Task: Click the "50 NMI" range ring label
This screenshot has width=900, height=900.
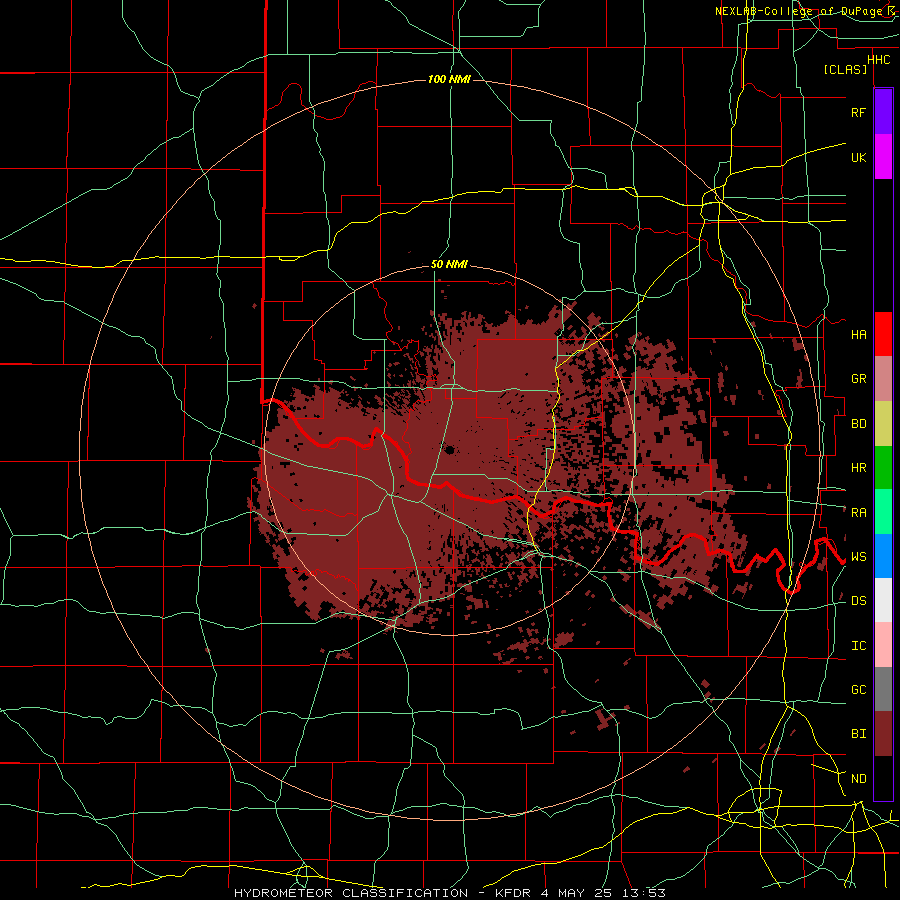Action: (x=449, y=265)
